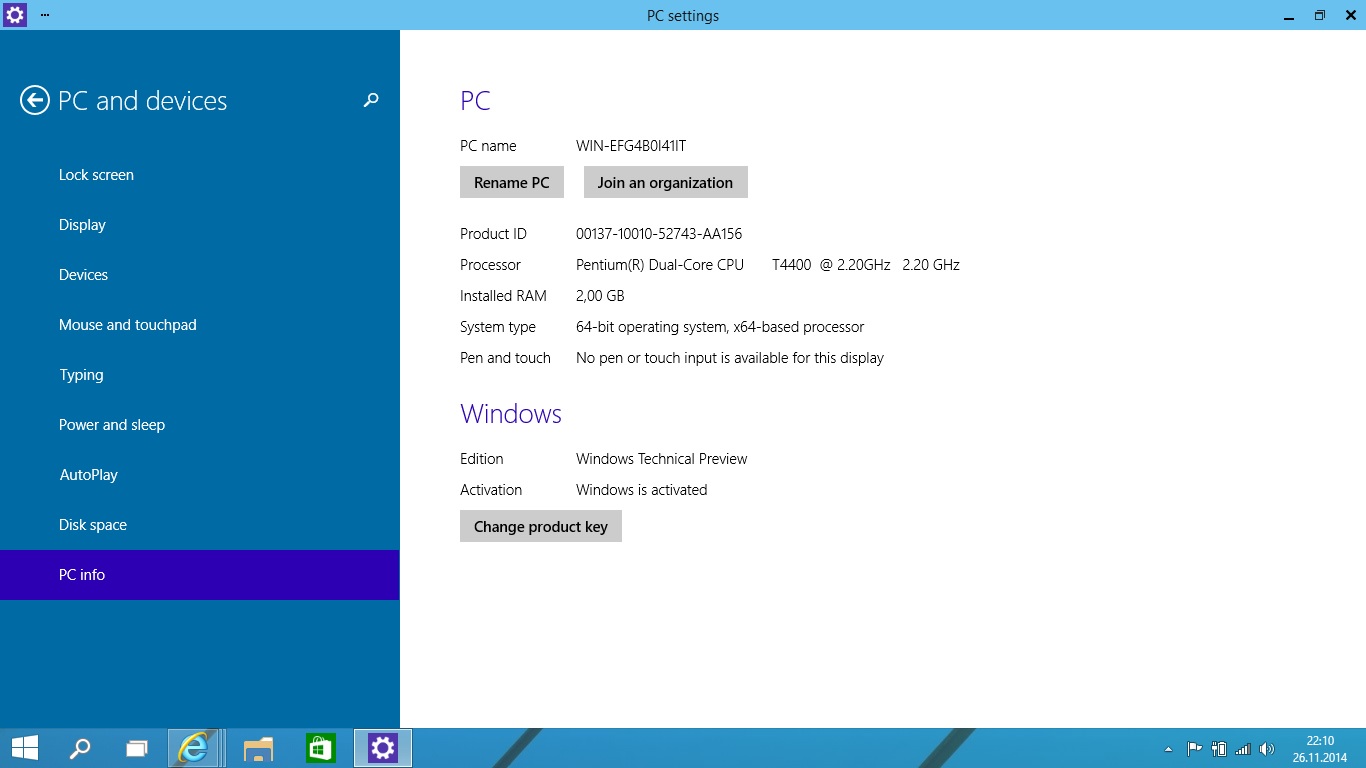Open File Explorer from the taskbar
Viewport: 1366px width, 768px height.
coord(258,748)
